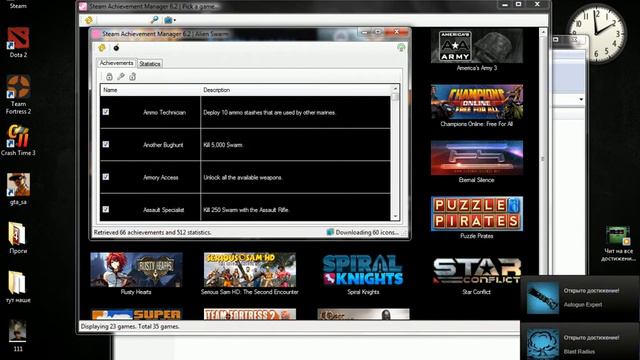Sort by the Name column header

tap(150, 90)
